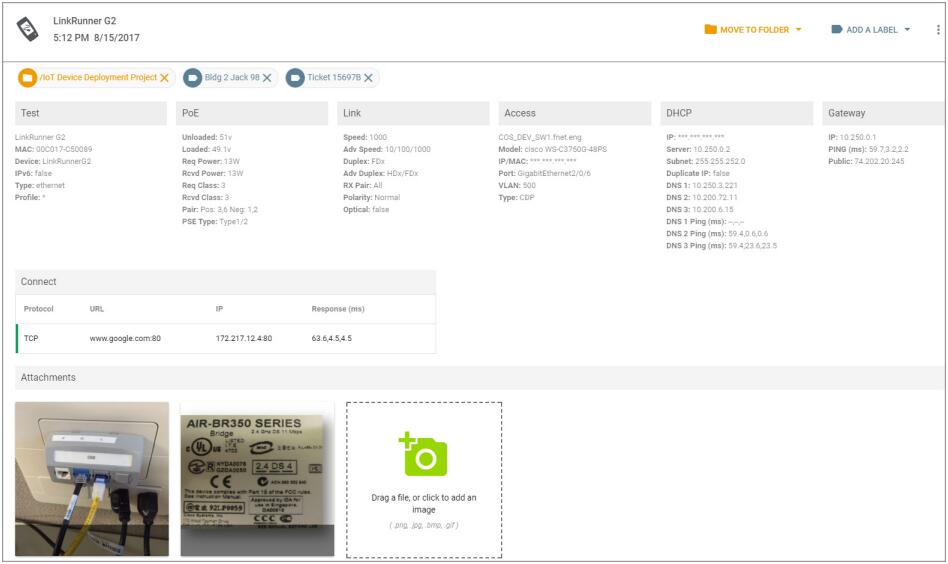Remove the Ticket 15697B label
The width and height of the screenshot is (948, 564).
368,78
